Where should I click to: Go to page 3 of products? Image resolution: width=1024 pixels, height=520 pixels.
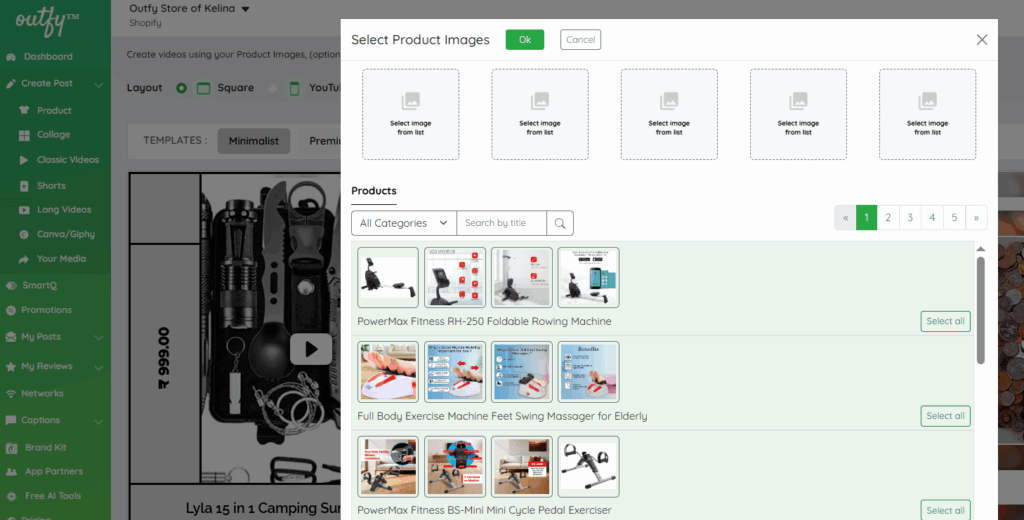[910, 217]
